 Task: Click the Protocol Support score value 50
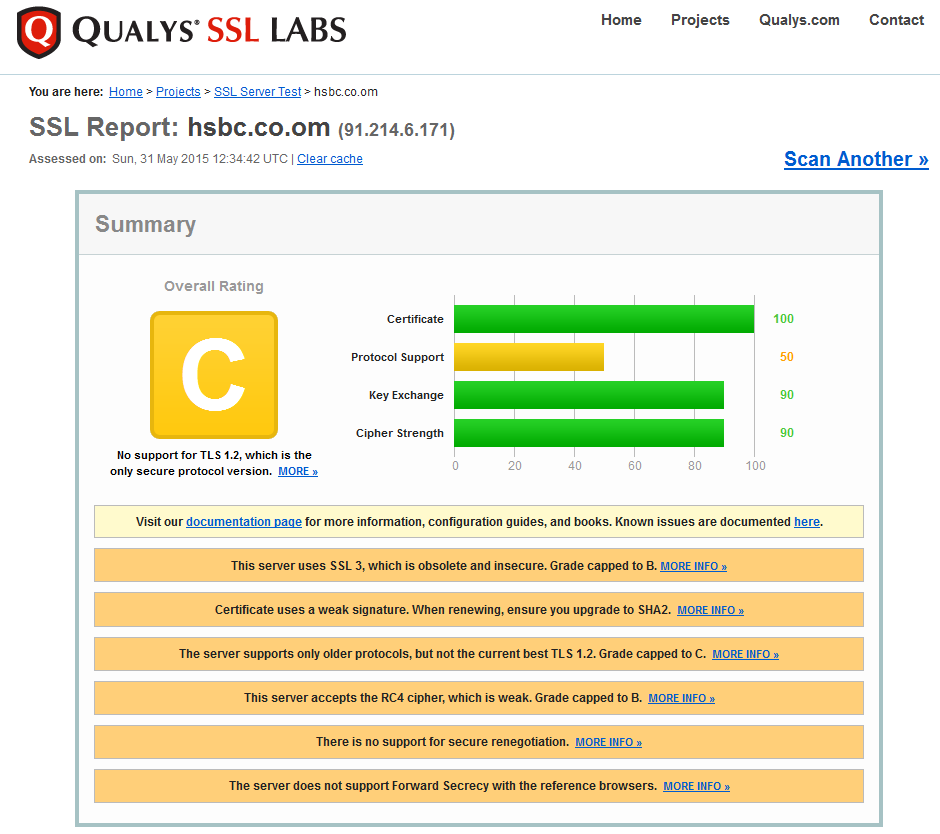pos(787,357)
